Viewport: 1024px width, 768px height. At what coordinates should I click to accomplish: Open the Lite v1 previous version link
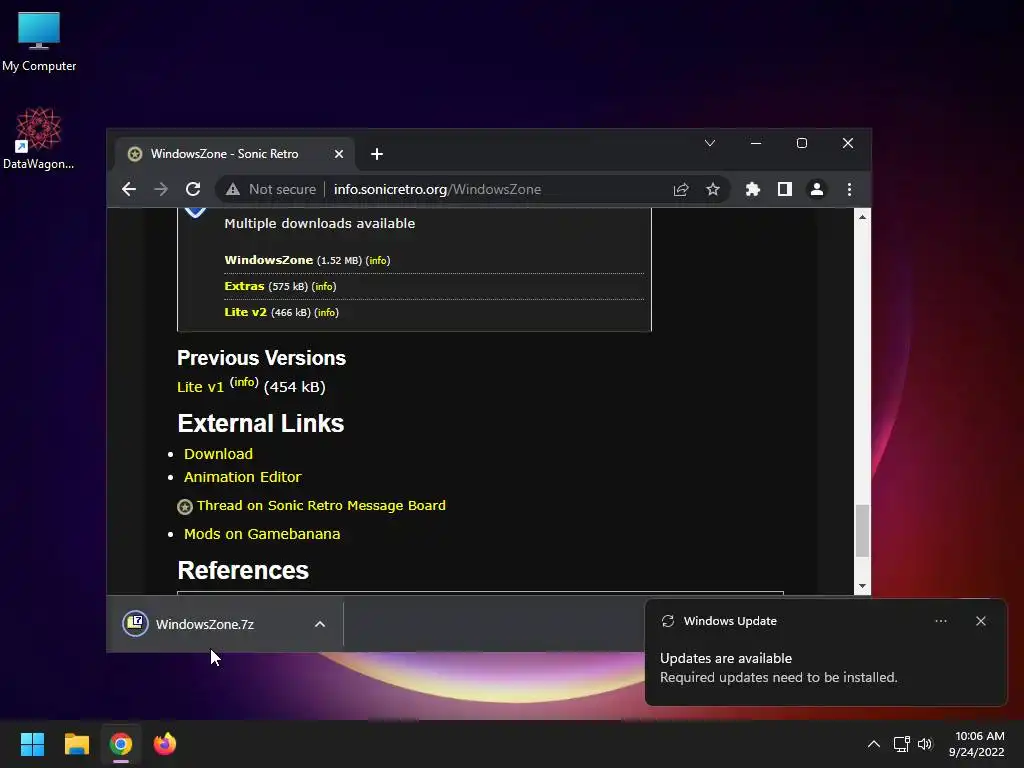[x=200, y=387]
